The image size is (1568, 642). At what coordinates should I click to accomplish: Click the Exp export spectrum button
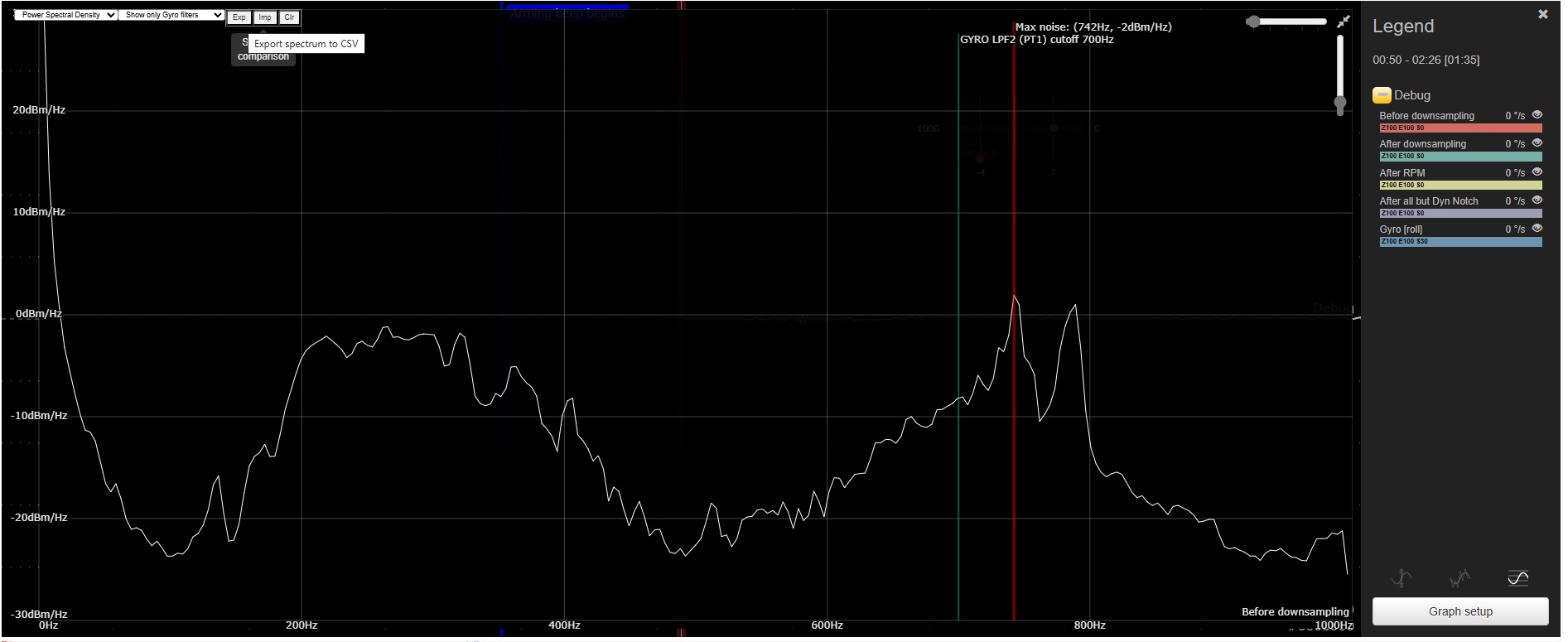pyautogui.click(x=239, y=17)
